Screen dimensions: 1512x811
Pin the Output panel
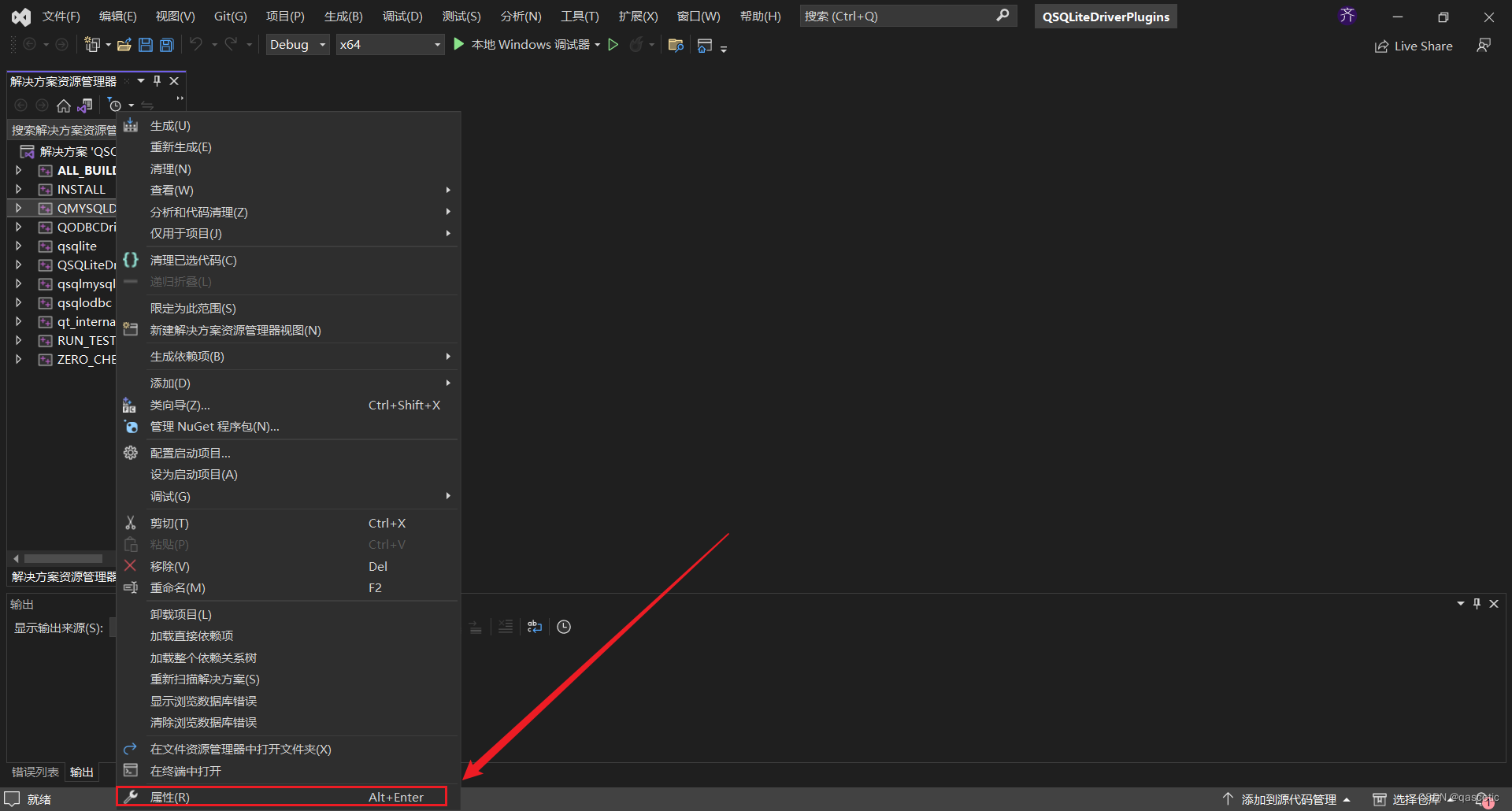pyautogui.click(x=1477, y=604)
